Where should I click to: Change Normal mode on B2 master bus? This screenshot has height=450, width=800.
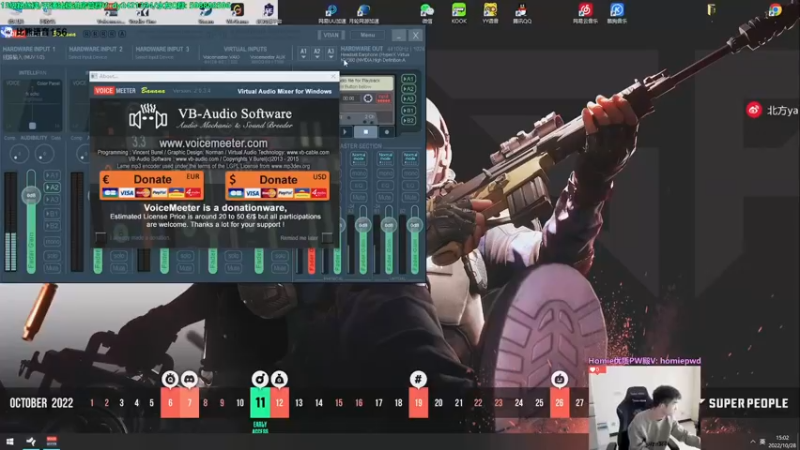[410, 158]
